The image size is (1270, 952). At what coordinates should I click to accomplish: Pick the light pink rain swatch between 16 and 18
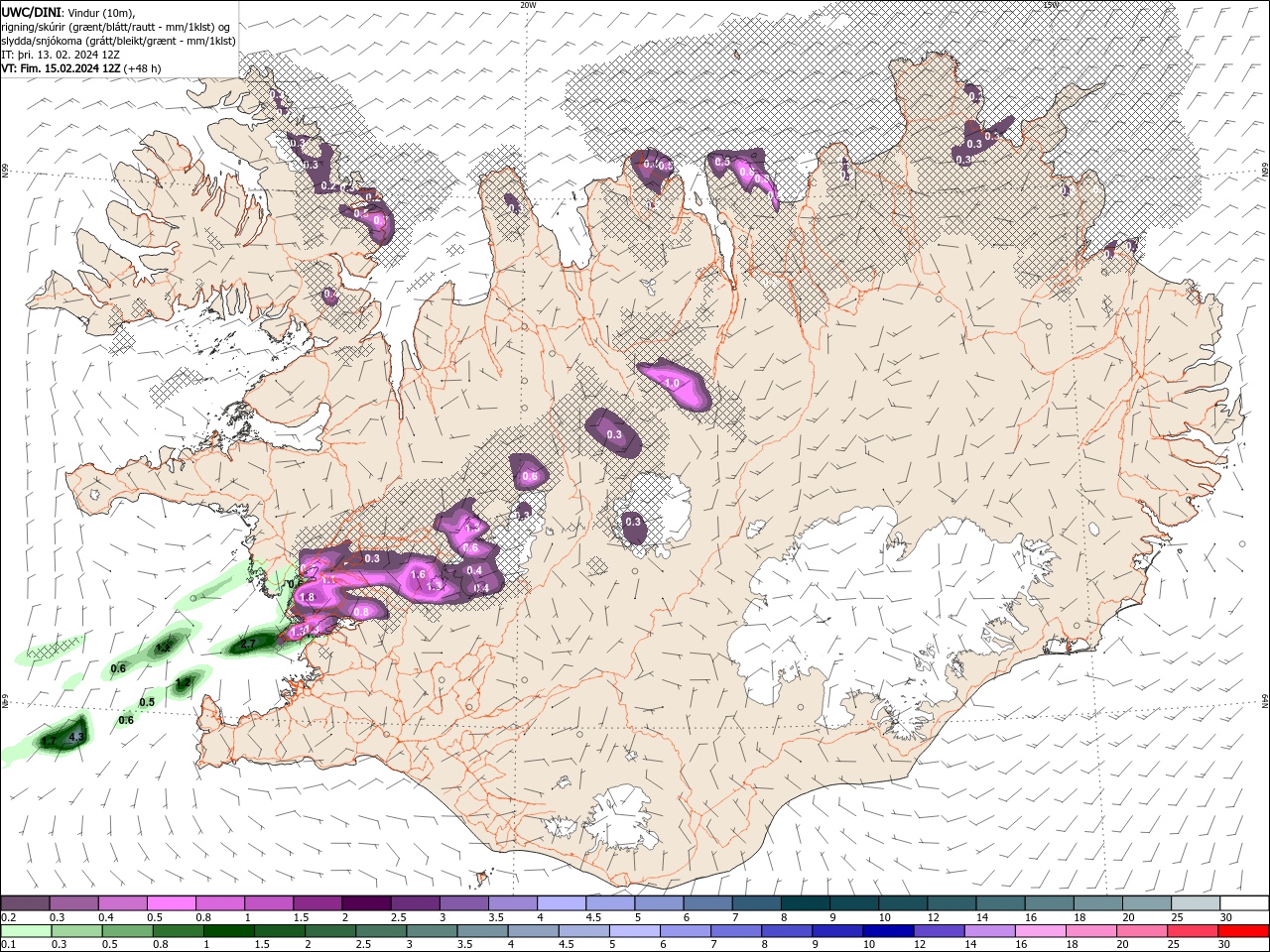(x=1040, y=931)
